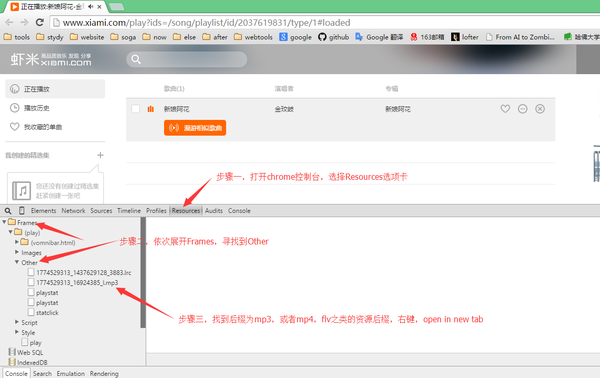This screenshot has width=600, height=378.
Task: Open the From AI to Zombi... bookmark
Action: point(520,37)
